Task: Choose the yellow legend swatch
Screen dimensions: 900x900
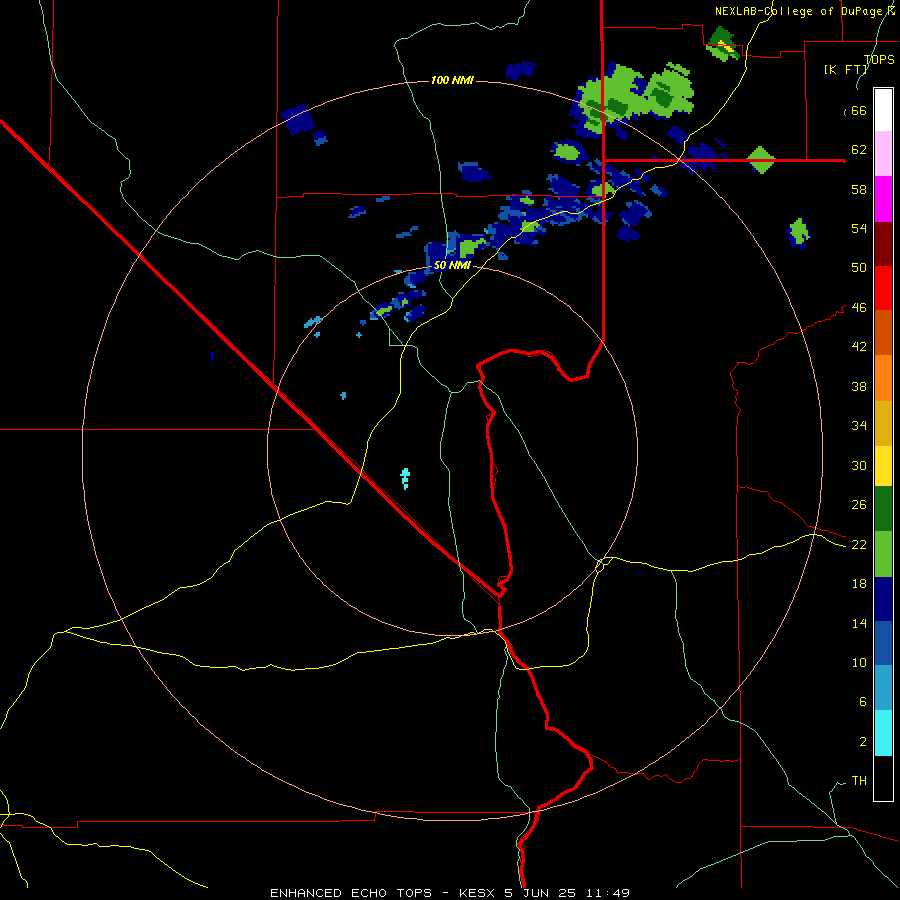Action: coord(883,466)
